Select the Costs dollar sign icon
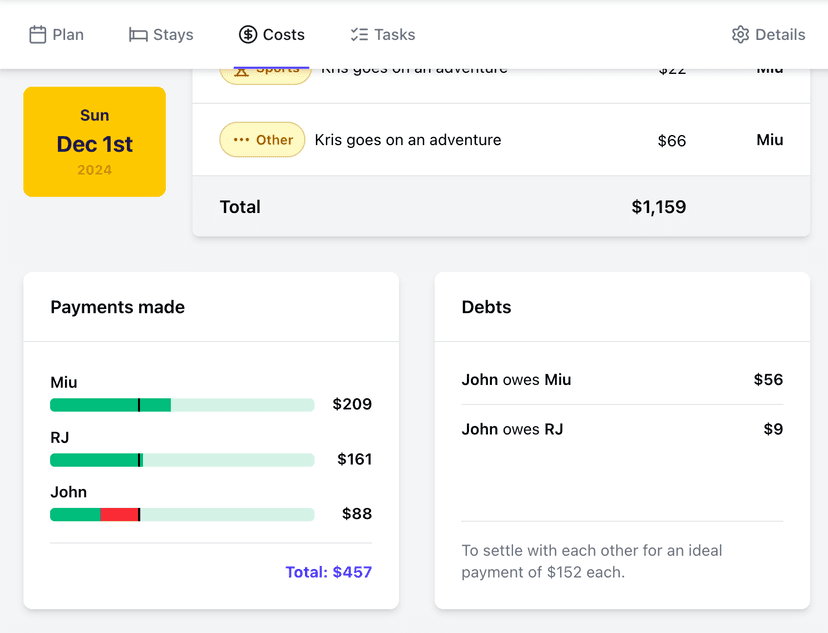 [x=247, y=33]
